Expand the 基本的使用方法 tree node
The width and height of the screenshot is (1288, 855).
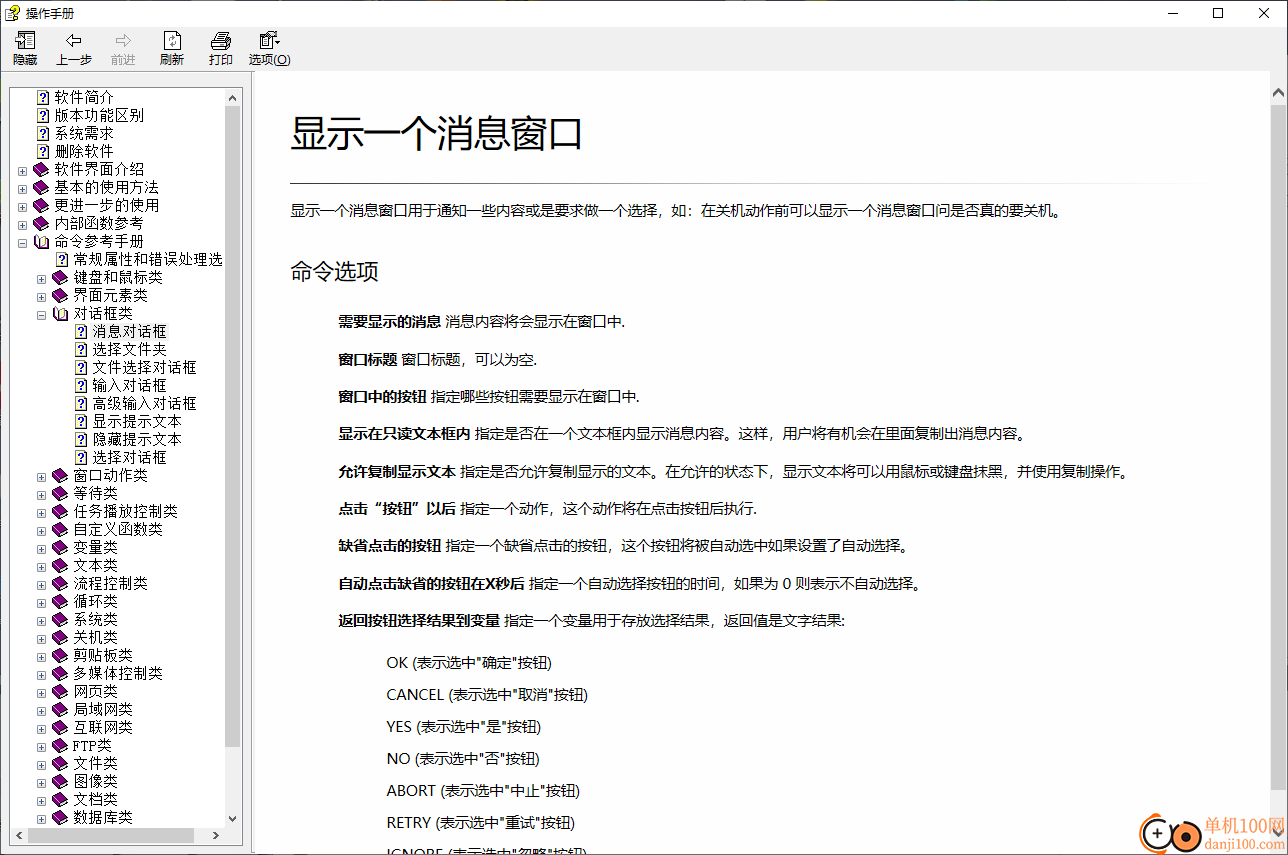click(22, 188)
